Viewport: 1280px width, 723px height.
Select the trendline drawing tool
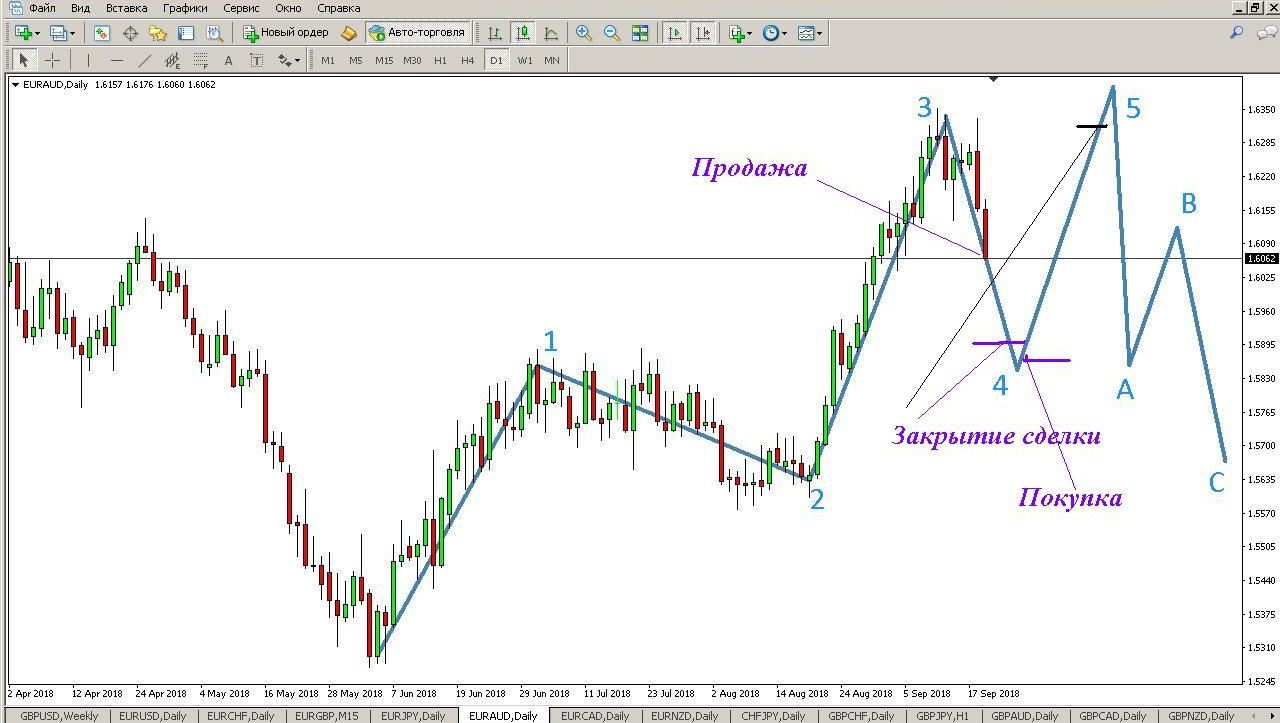tap(144, 60)
